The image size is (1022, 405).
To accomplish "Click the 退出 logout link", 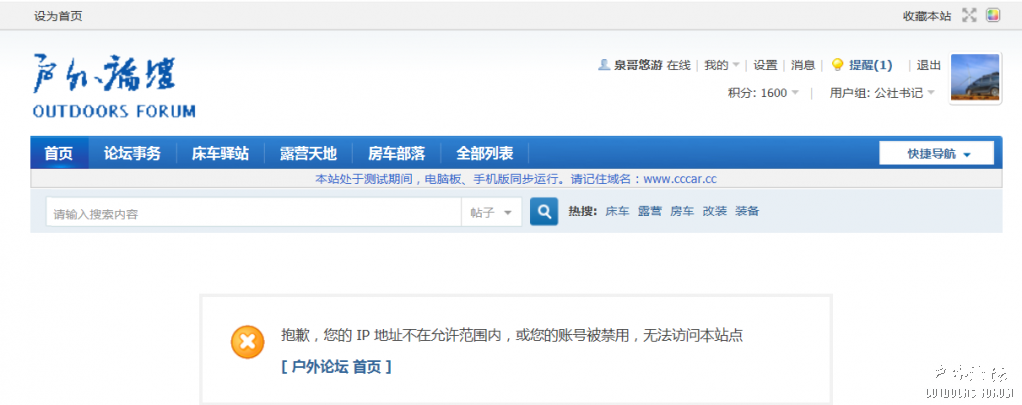I will pyautogui.click(x=929, y=65).
